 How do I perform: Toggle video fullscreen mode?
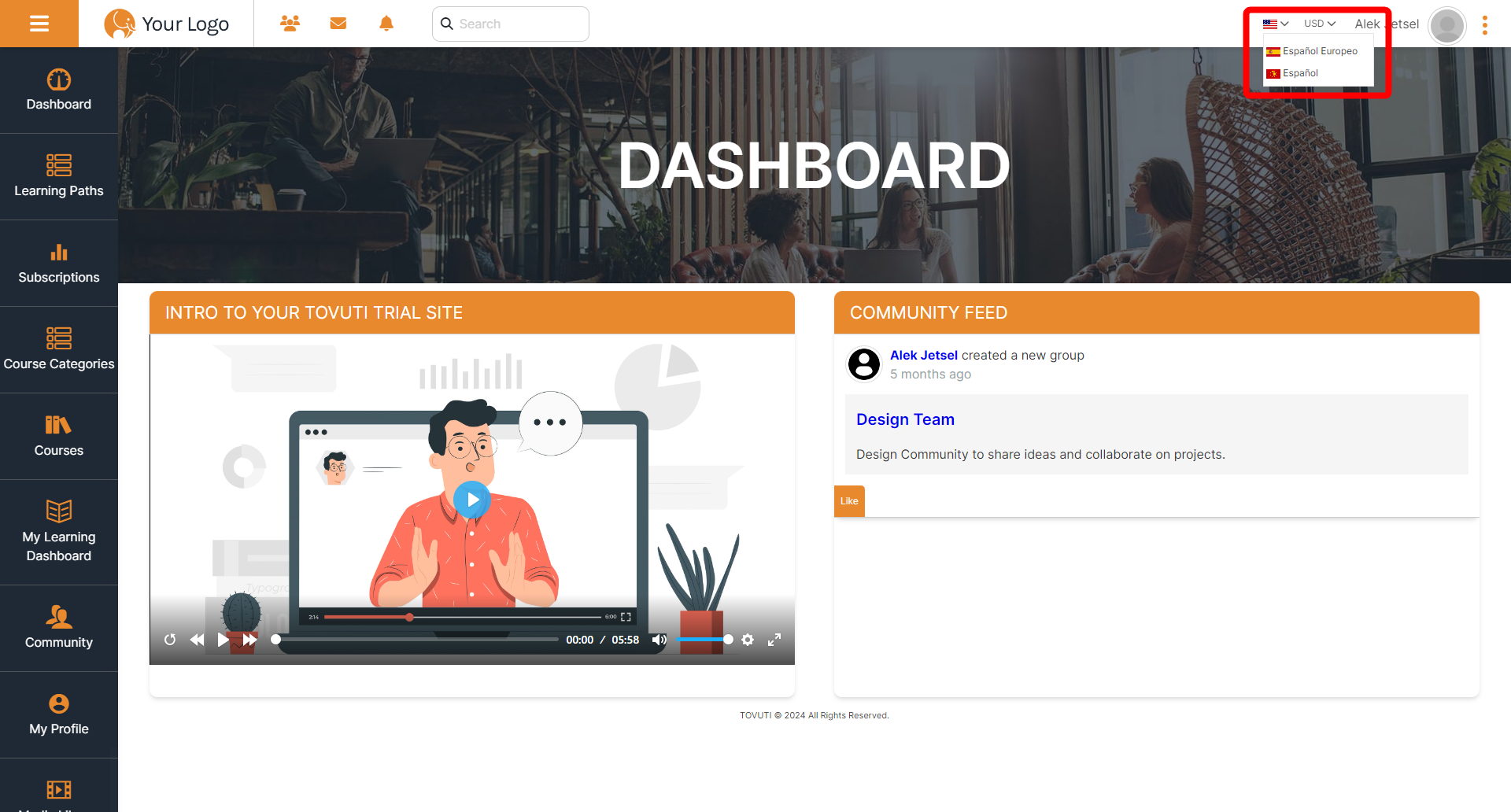[774, 640]
